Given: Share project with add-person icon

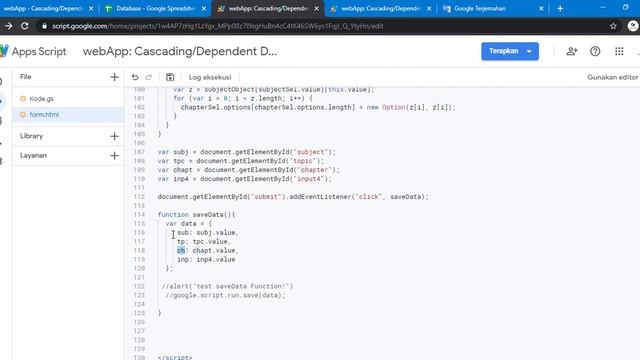Looking at the screenshot, I should [x=572, y=51].
